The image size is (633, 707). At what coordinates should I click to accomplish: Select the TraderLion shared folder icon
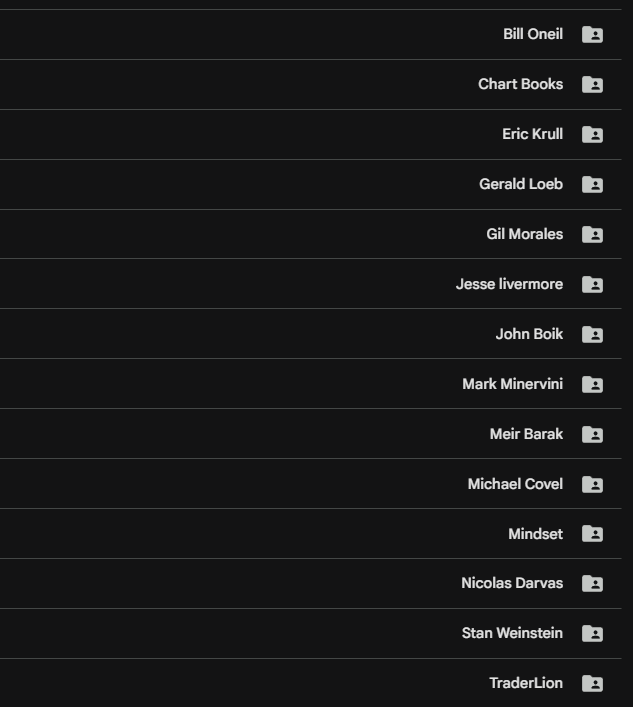[592, 683]
